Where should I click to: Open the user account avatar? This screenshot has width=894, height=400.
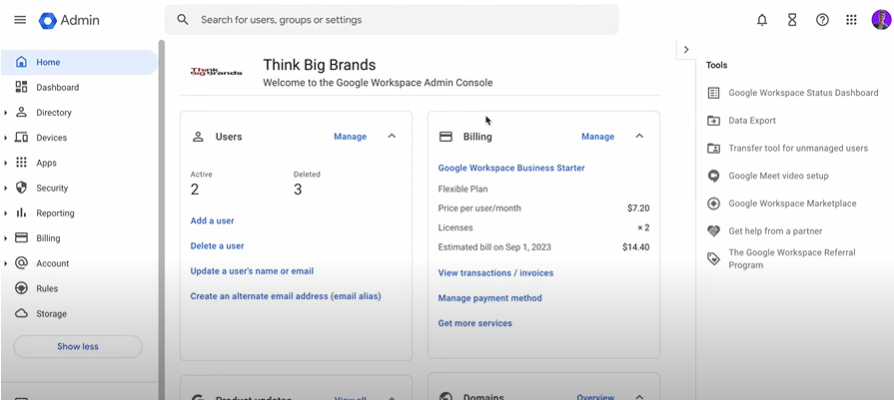(x=878, y=20)
